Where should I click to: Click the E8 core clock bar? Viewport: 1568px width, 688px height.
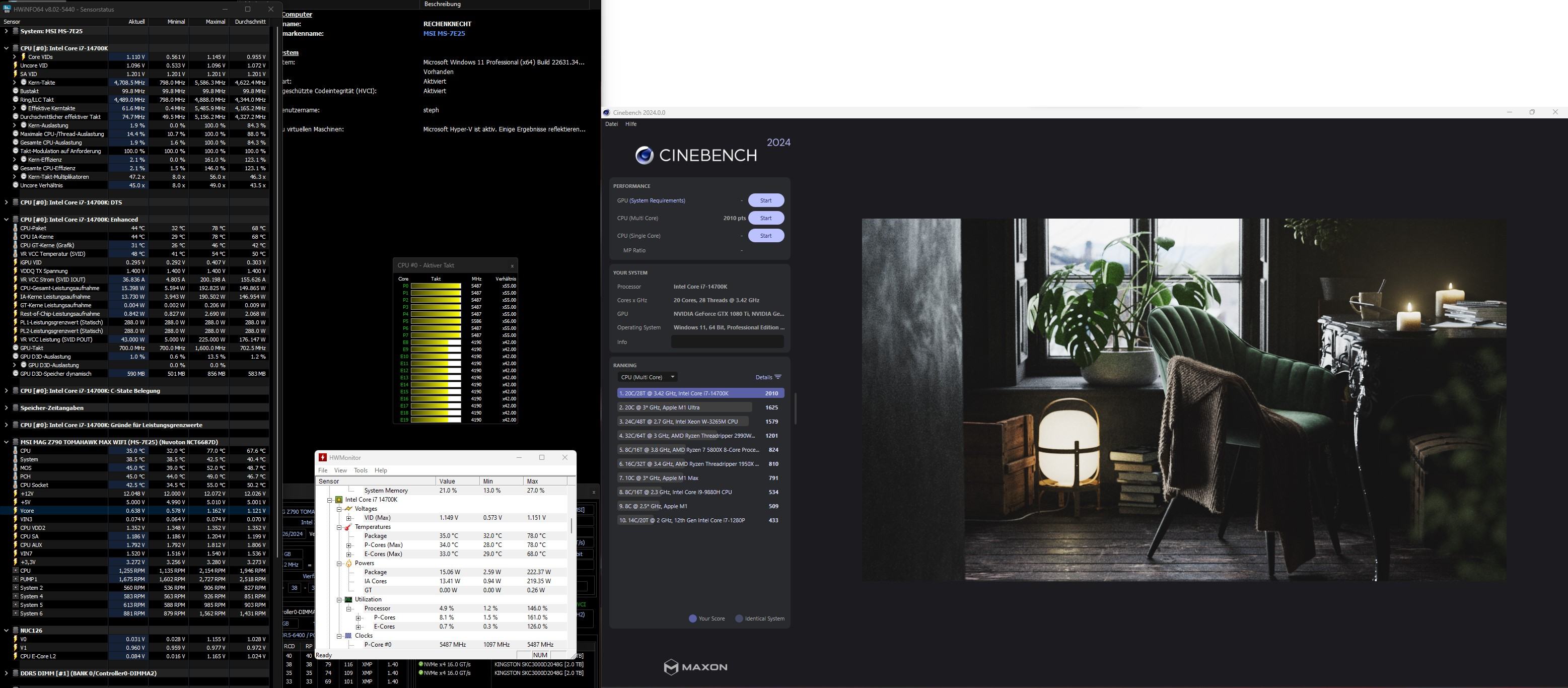click(x=436, y=342)
